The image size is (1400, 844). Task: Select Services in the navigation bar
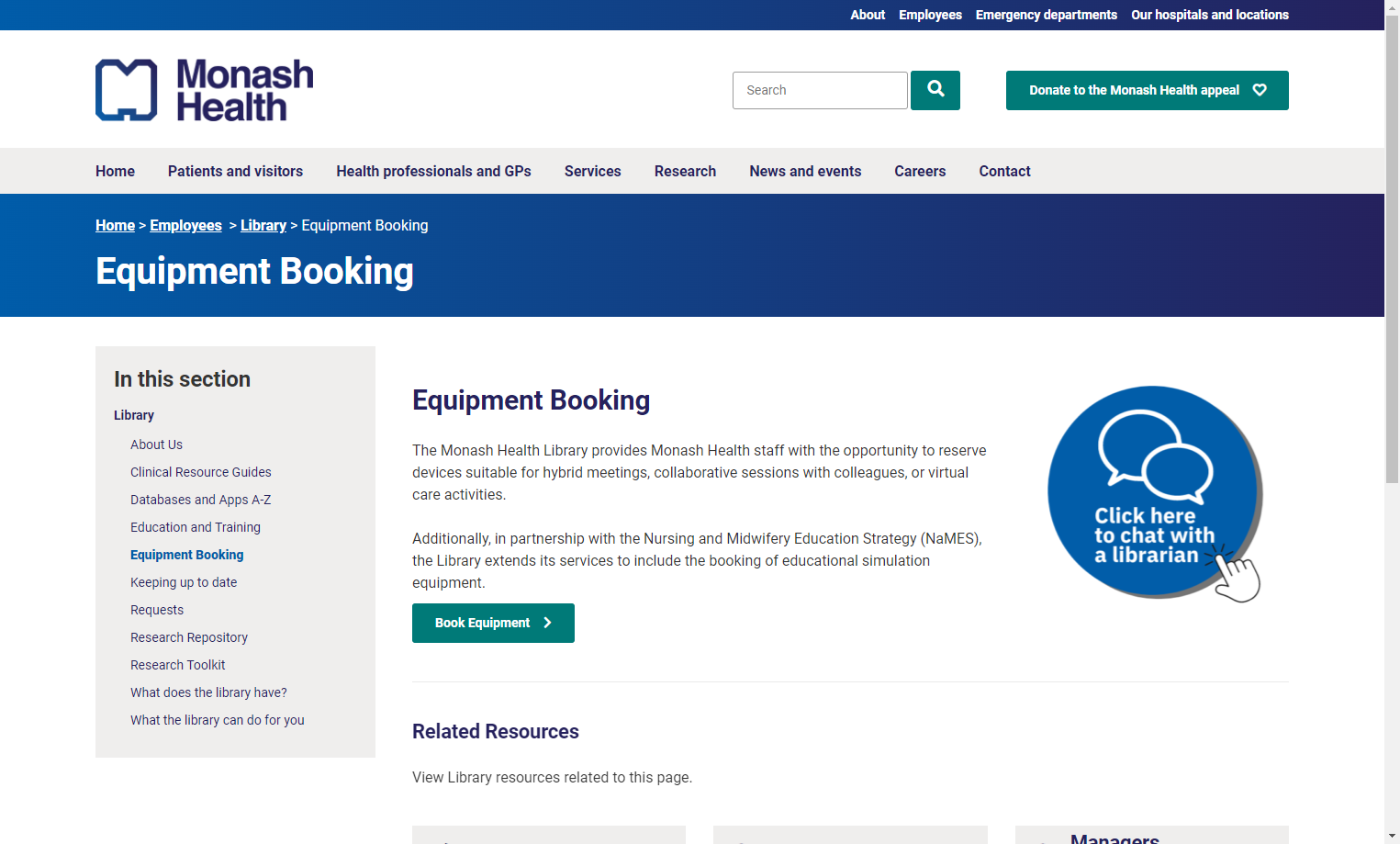(x=593, y=171)
